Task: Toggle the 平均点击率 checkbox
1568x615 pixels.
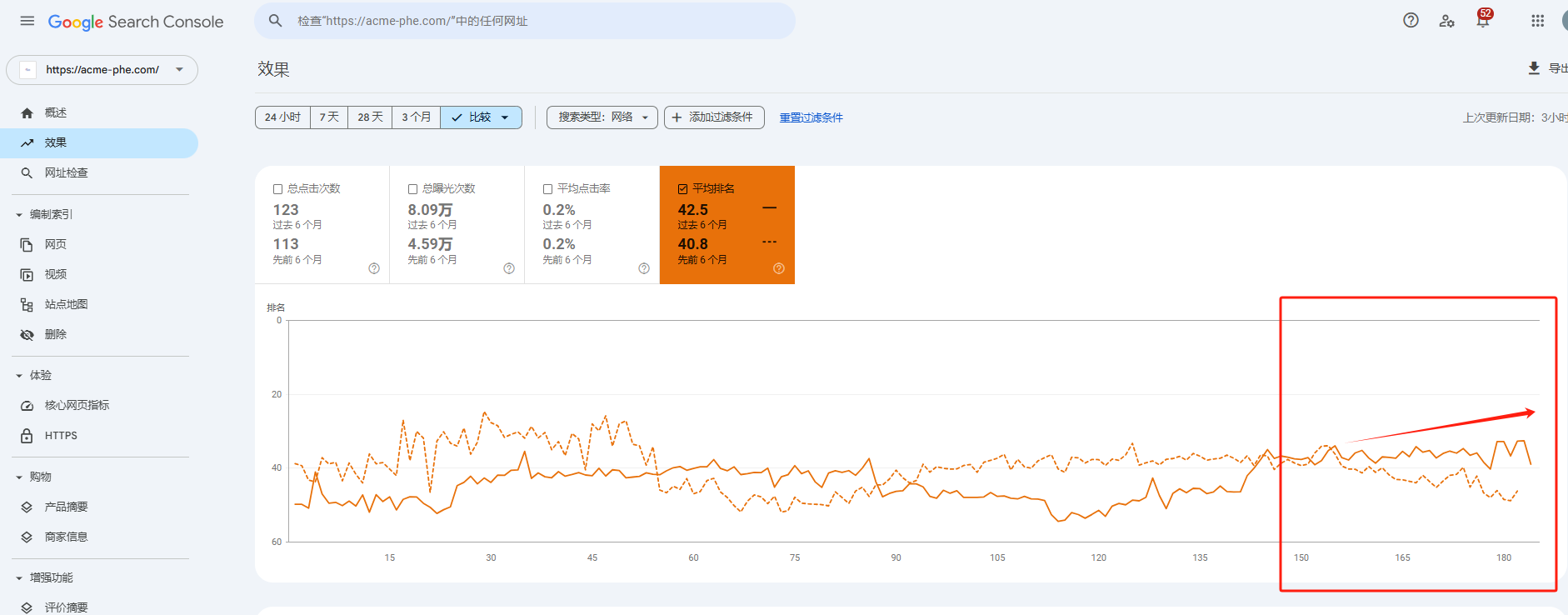Action: (548, 189)
